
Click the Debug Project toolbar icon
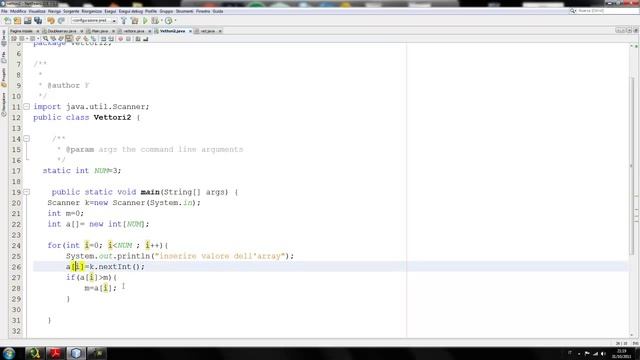155,20
